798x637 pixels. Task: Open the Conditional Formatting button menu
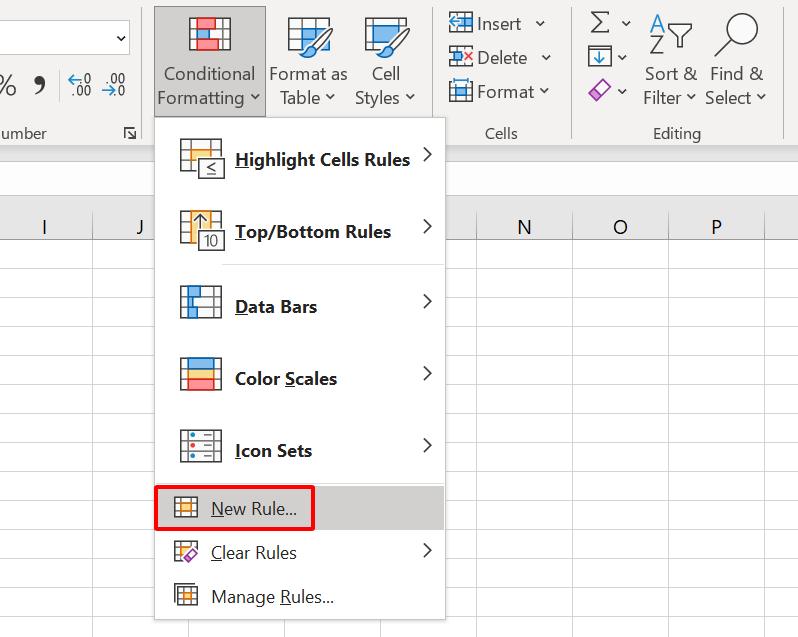[x=210, y=62]
